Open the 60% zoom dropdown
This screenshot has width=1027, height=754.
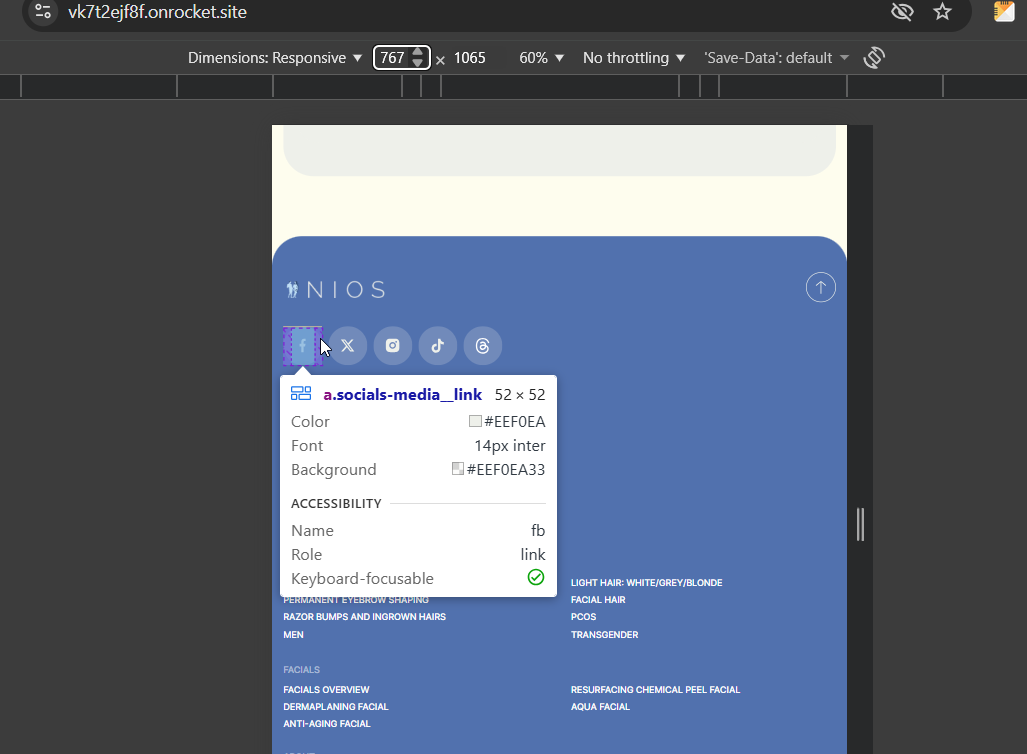(541, 58)
